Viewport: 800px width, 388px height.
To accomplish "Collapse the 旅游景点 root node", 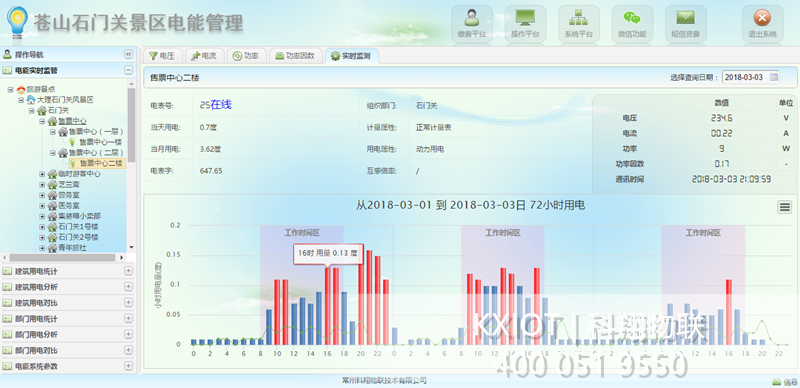I will (10, 89).
